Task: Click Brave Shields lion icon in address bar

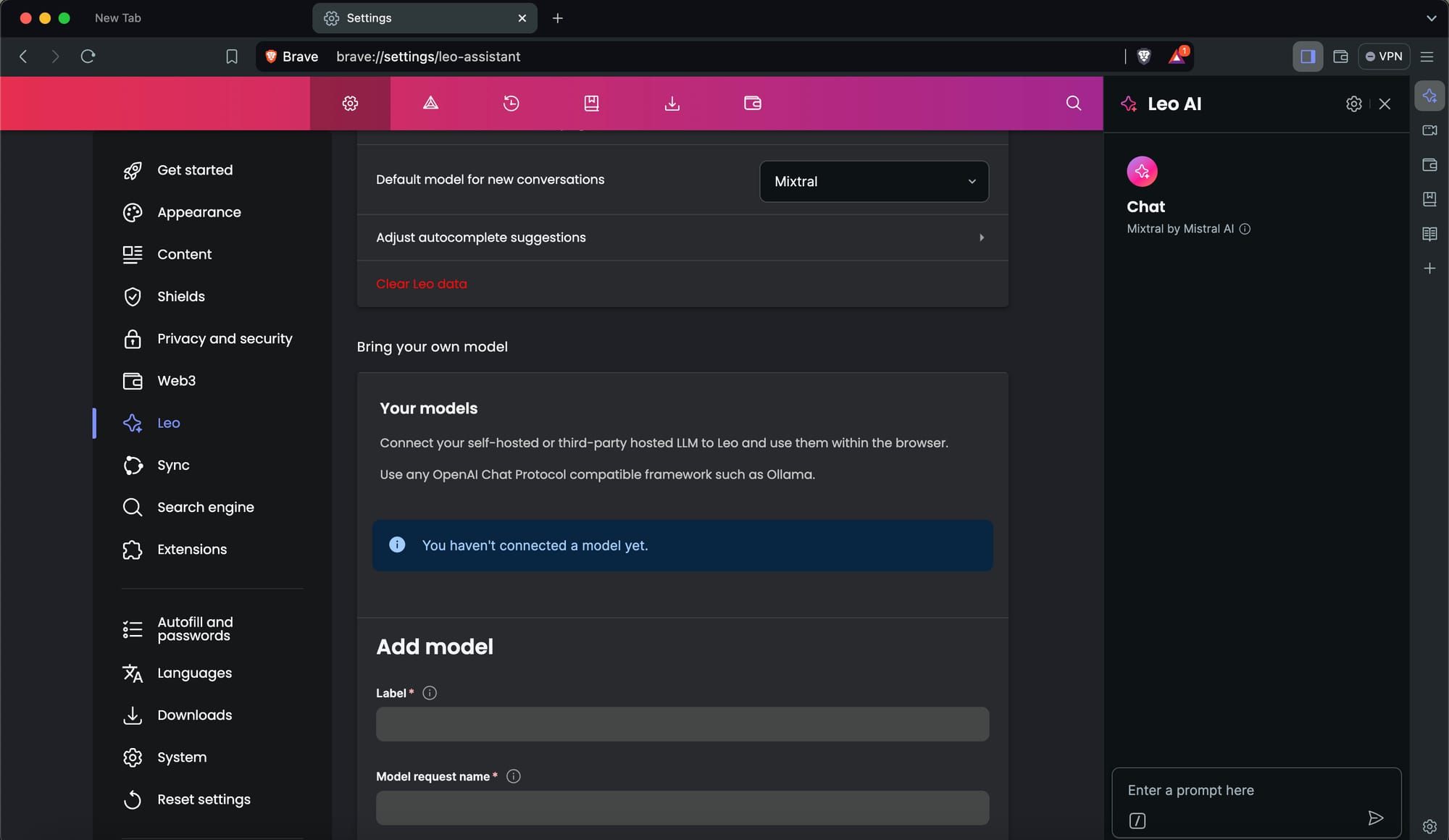Action: click(1144, 56)
